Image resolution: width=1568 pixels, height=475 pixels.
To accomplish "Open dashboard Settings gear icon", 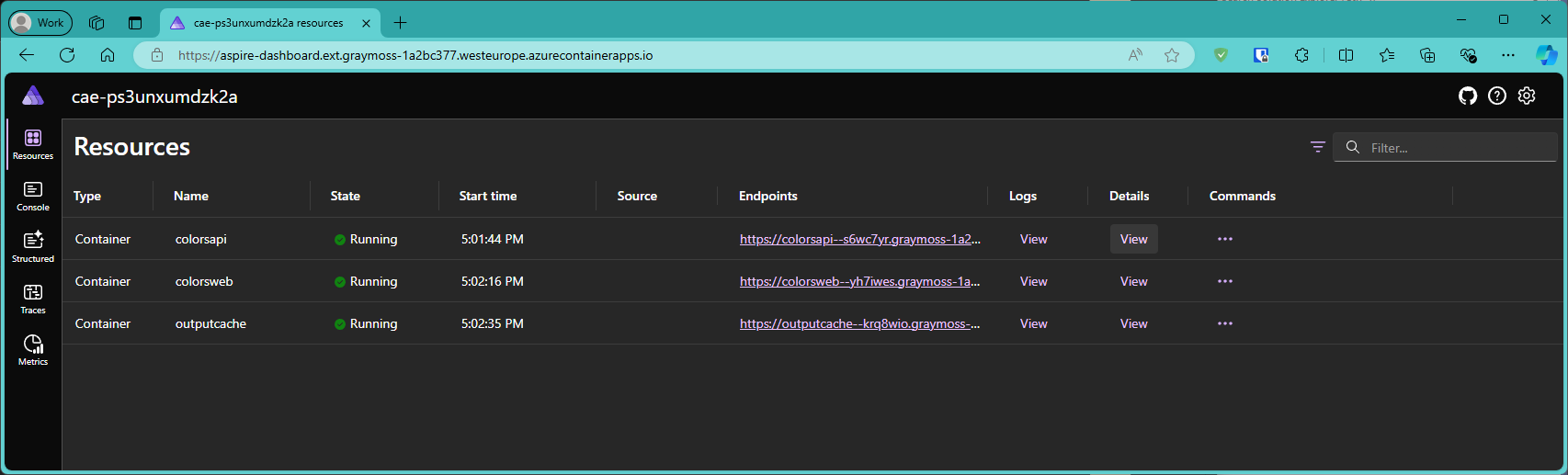I will click(1527, 96).
